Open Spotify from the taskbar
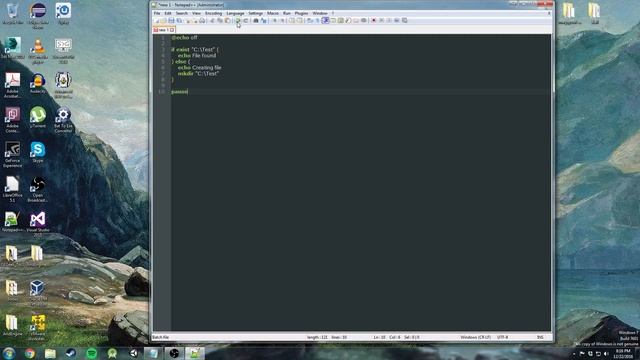Viewport: 640px width, 360px height. tap(91, 353)
